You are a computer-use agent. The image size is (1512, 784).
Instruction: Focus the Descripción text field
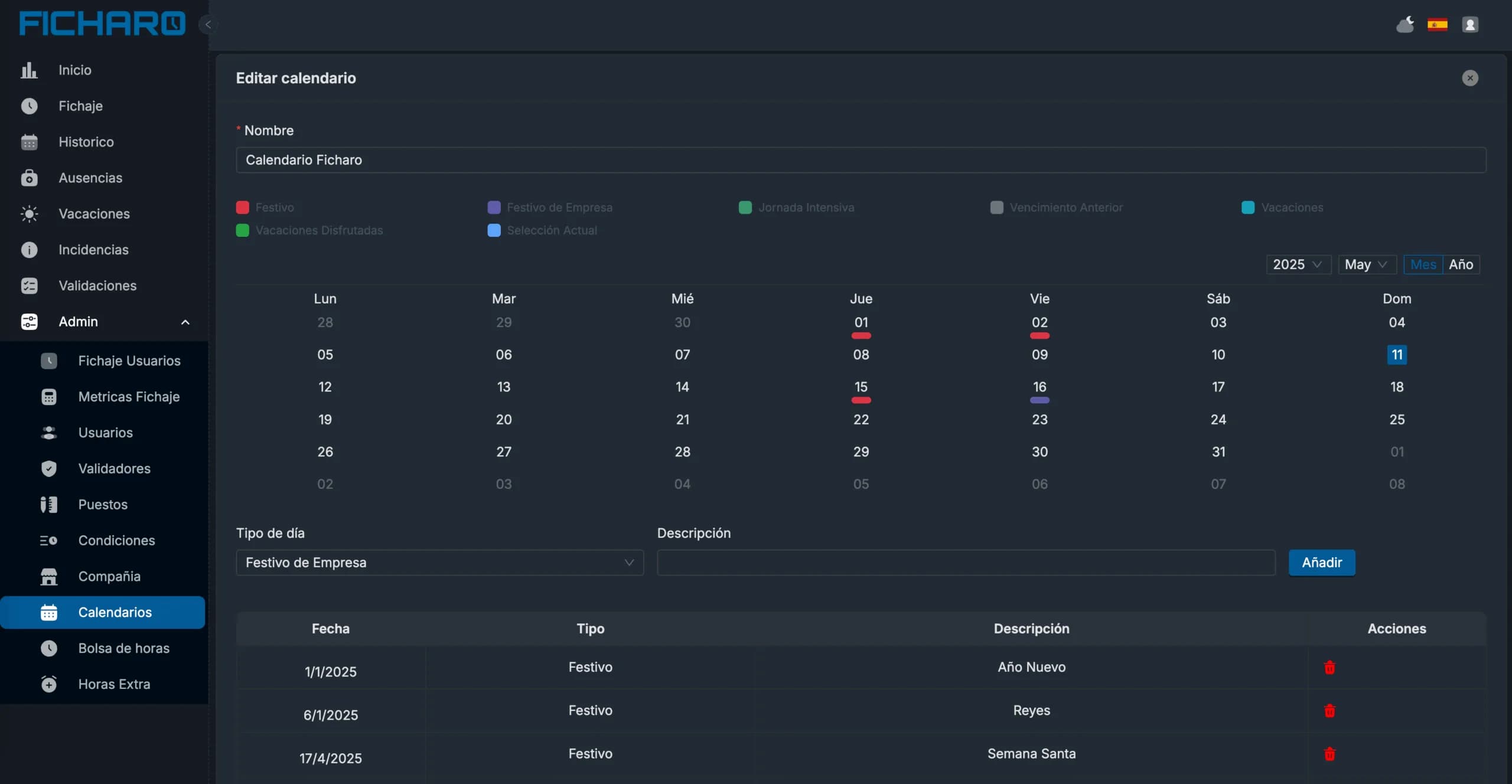(966, 563)
